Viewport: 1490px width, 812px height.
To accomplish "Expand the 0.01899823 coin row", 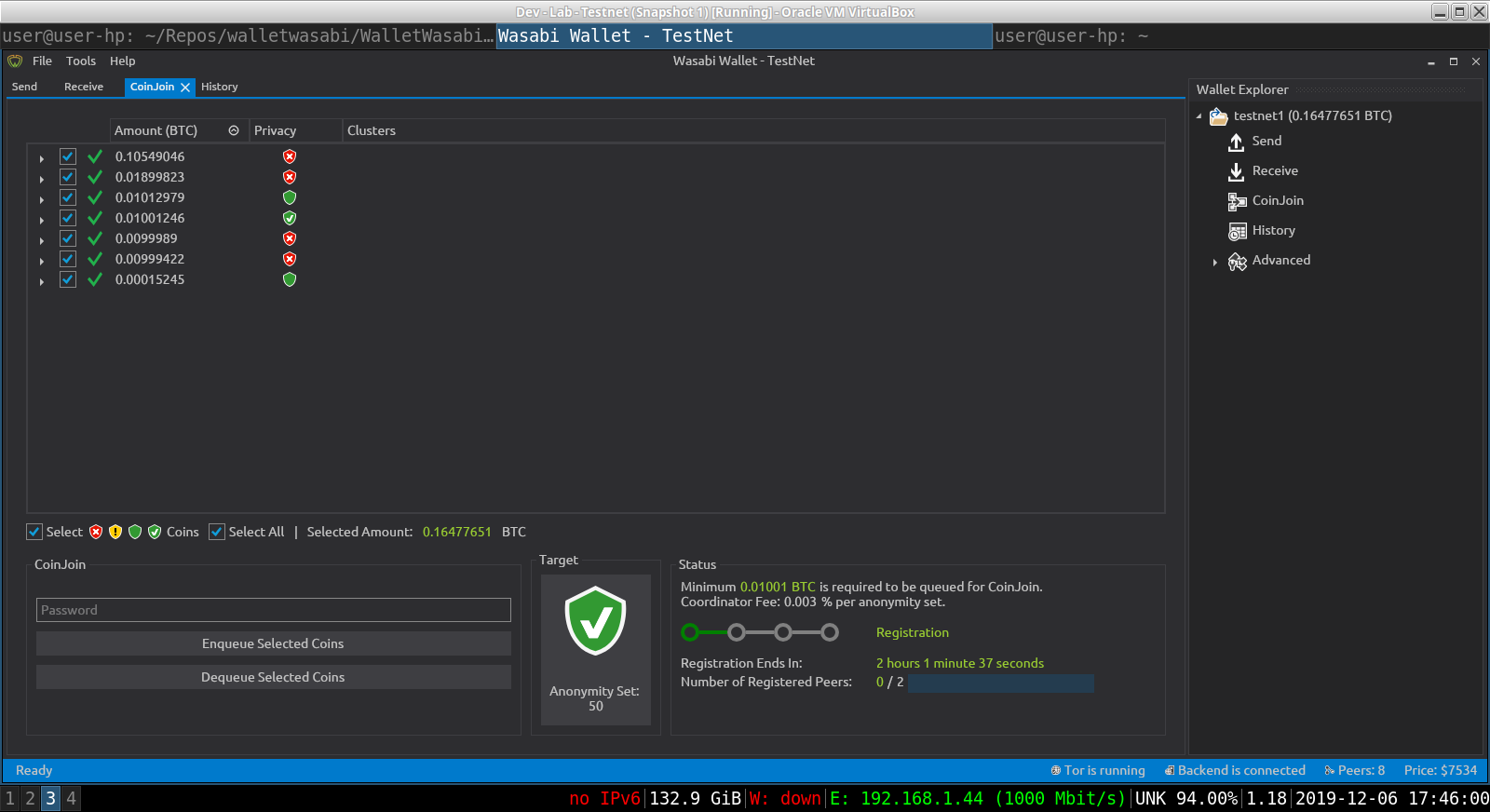I will click(42, 179).
